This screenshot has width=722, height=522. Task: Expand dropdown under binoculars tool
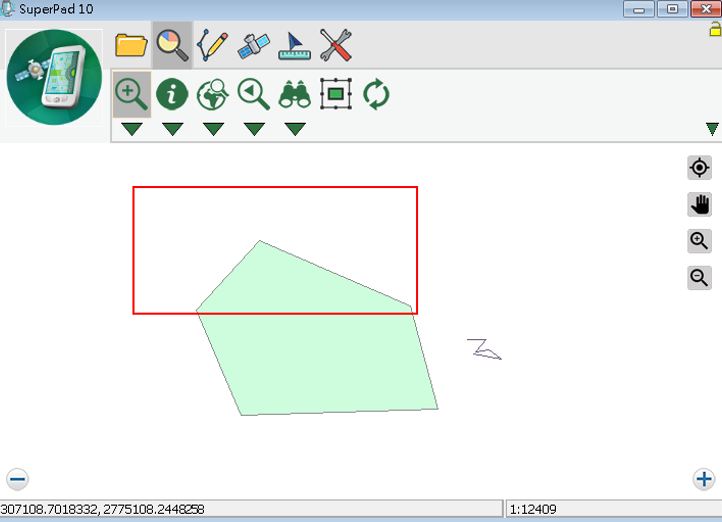(x=295, y=129)
